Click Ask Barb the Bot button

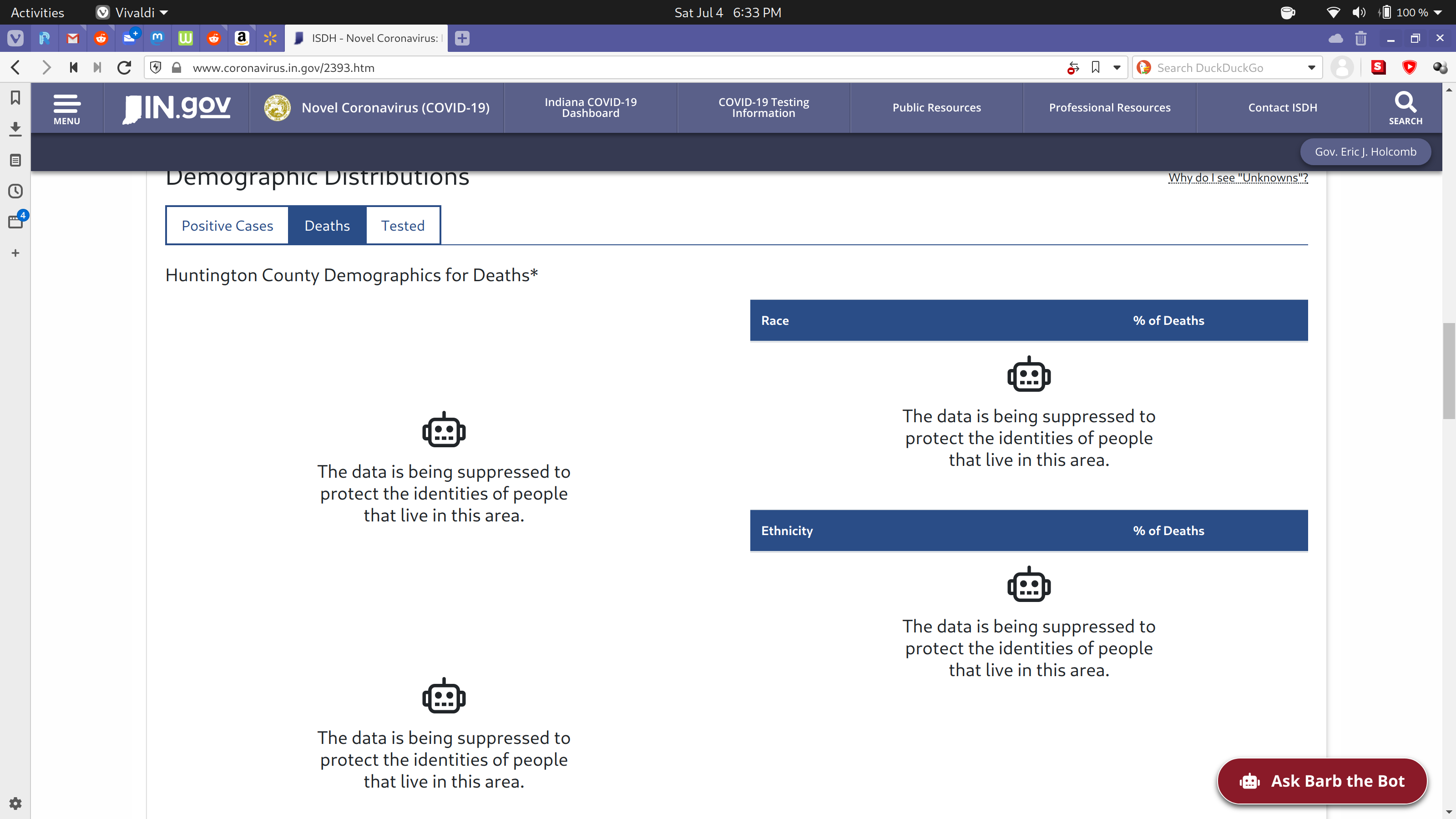[1322, 781]
